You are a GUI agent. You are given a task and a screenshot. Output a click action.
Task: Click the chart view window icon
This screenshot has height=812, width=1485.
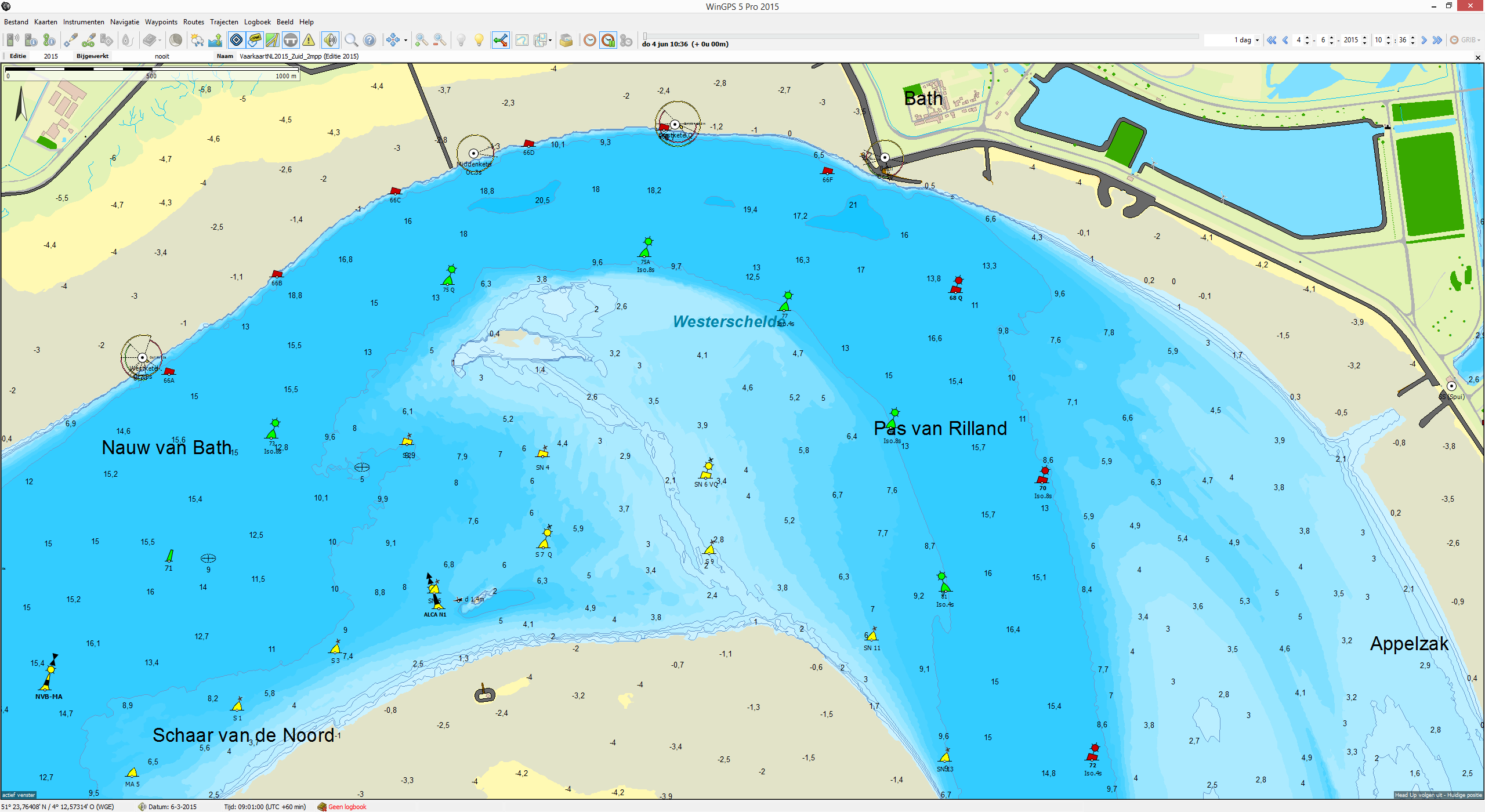pos(522,40)
